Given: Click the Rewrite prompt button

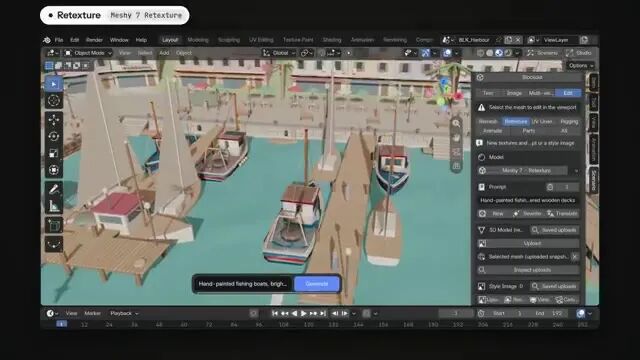Looking at the screenshot, I should pyautogui.click(x=527, y=213).
